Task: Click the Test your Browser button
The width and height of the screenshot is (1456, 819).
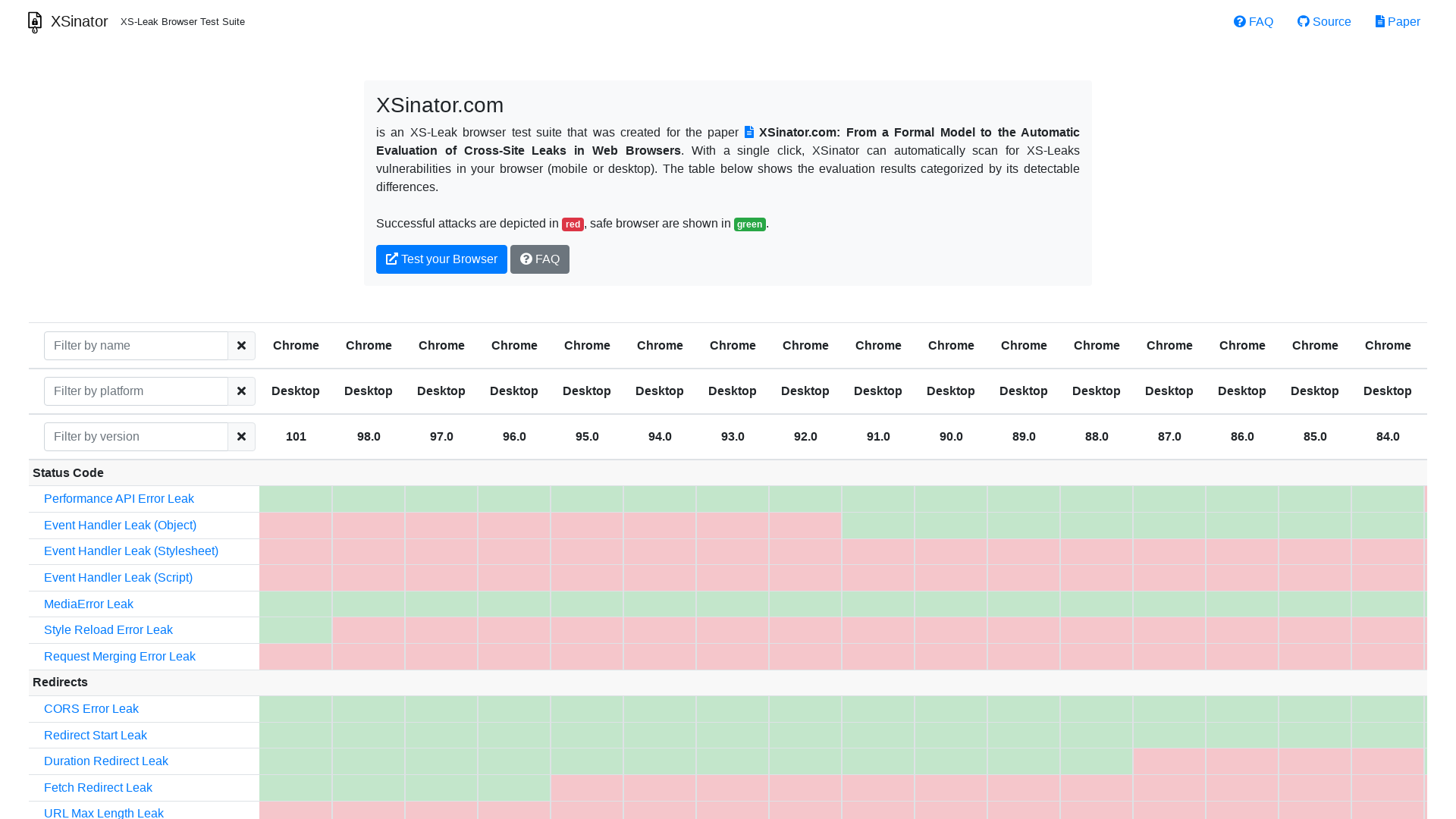Action: [x=441, y=259]
